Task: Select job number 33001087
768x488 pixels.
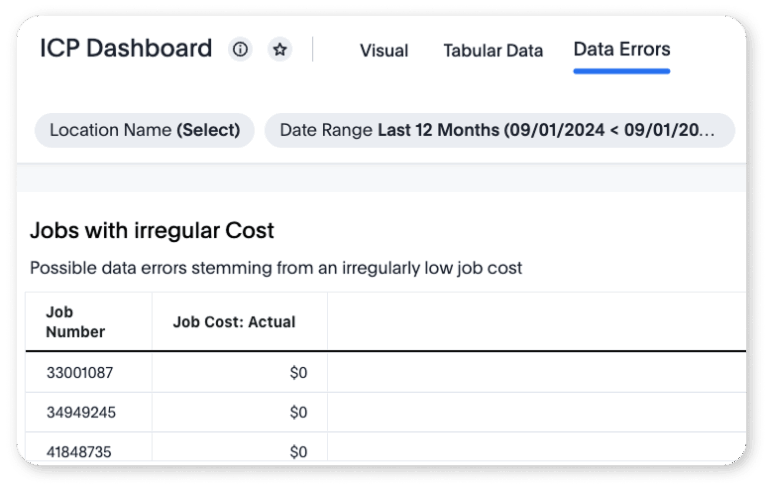Action: 80,373
